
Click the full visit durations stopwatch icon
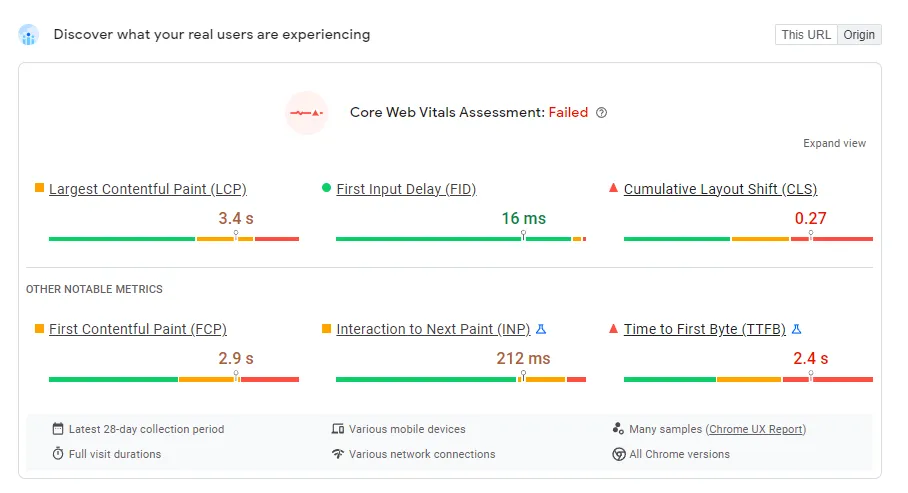[58, 454]
